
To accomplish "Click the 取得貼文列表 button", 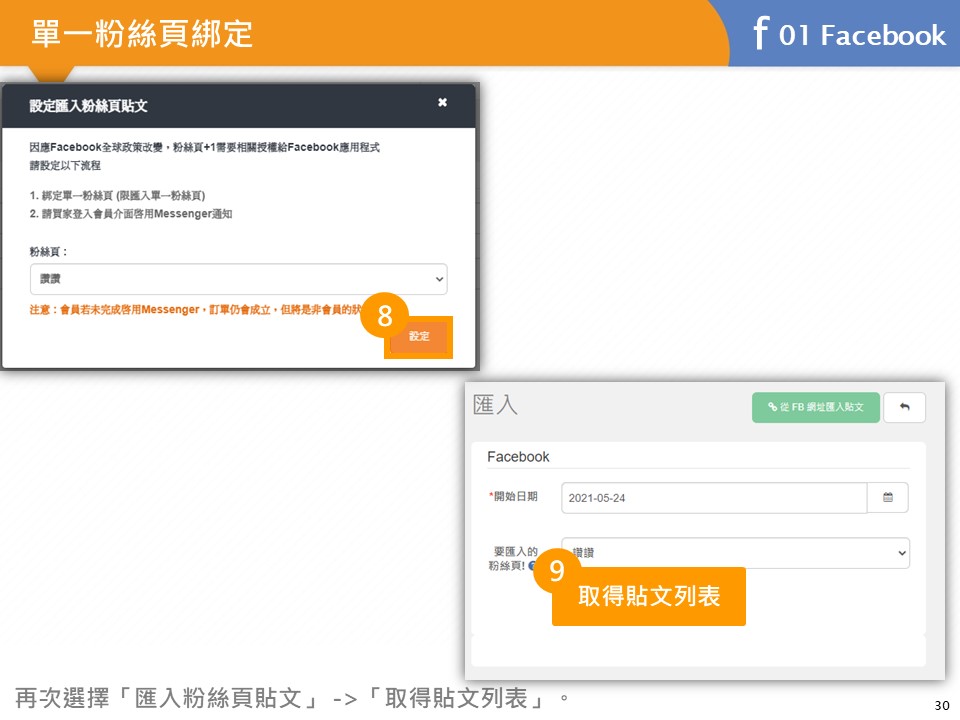I will pyautogui.click(x=649, y=597).
